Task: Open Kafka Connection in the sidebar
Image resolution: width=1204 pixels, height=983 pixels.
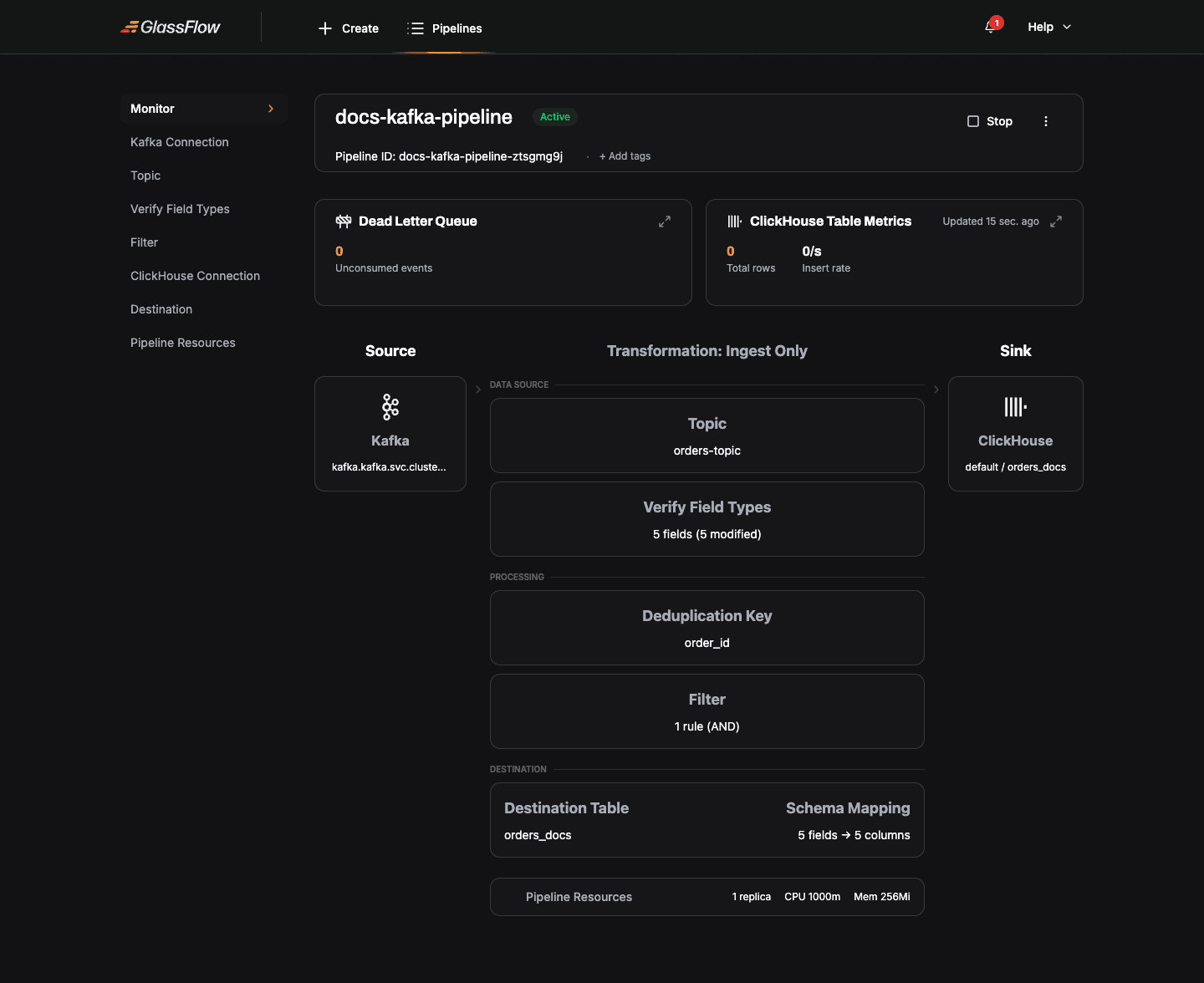Action: (180, 142)
